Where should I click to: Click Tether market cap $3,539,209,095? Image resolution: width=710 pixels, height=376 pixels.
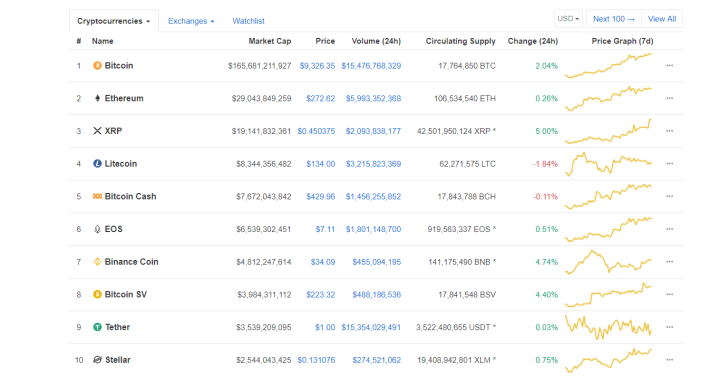[264, 327]
